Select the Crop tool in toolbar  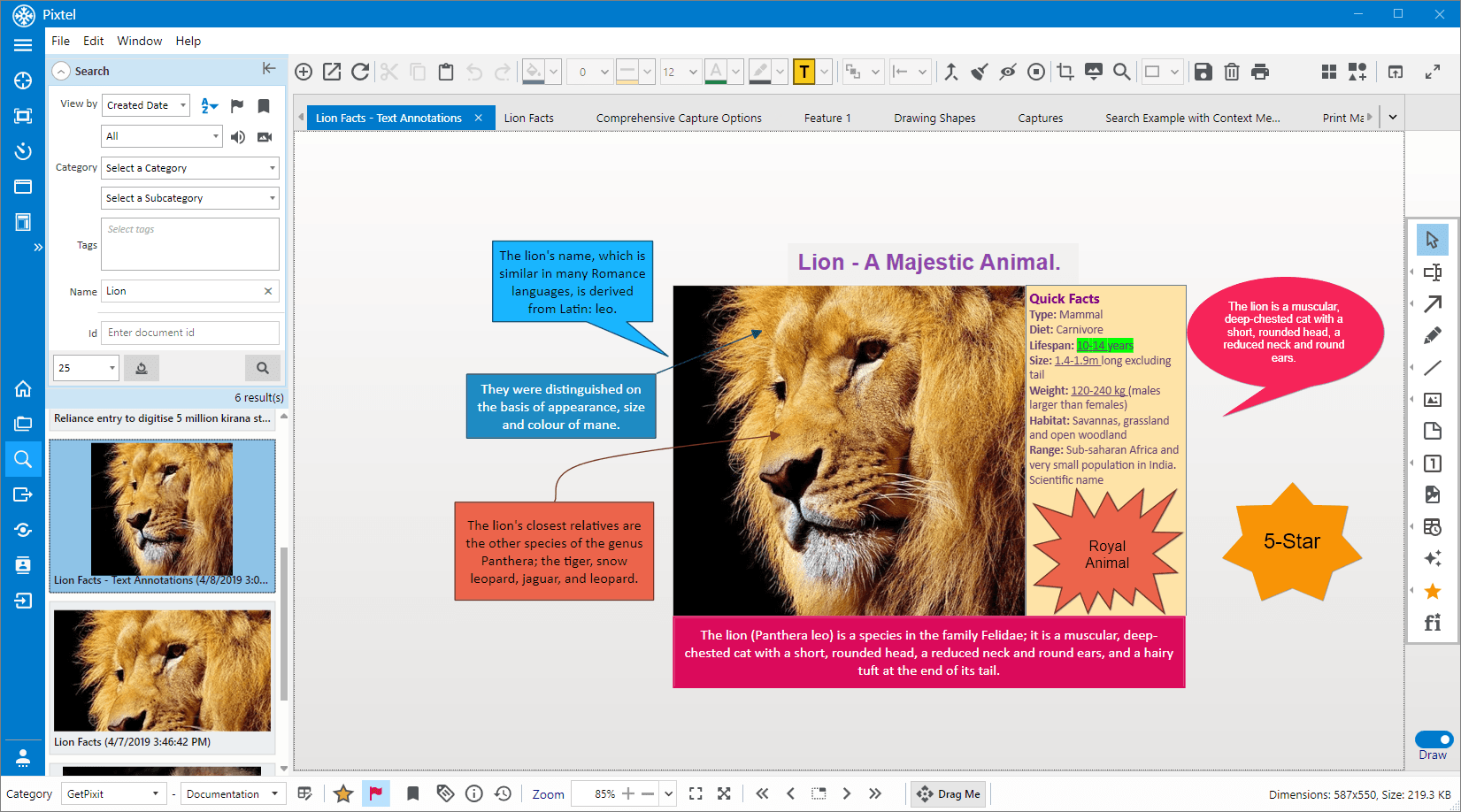[x=1065, y=72]
